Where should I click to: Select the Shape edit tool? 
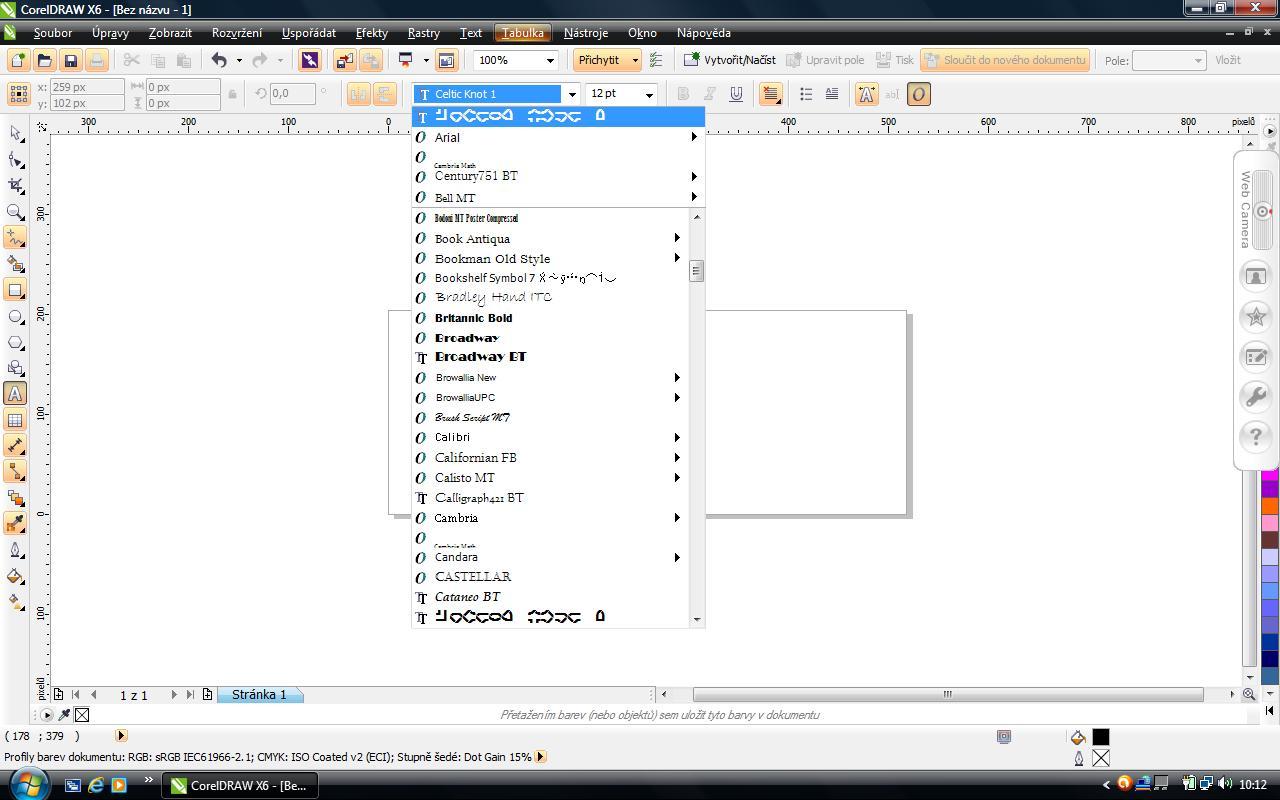[15, 160]
